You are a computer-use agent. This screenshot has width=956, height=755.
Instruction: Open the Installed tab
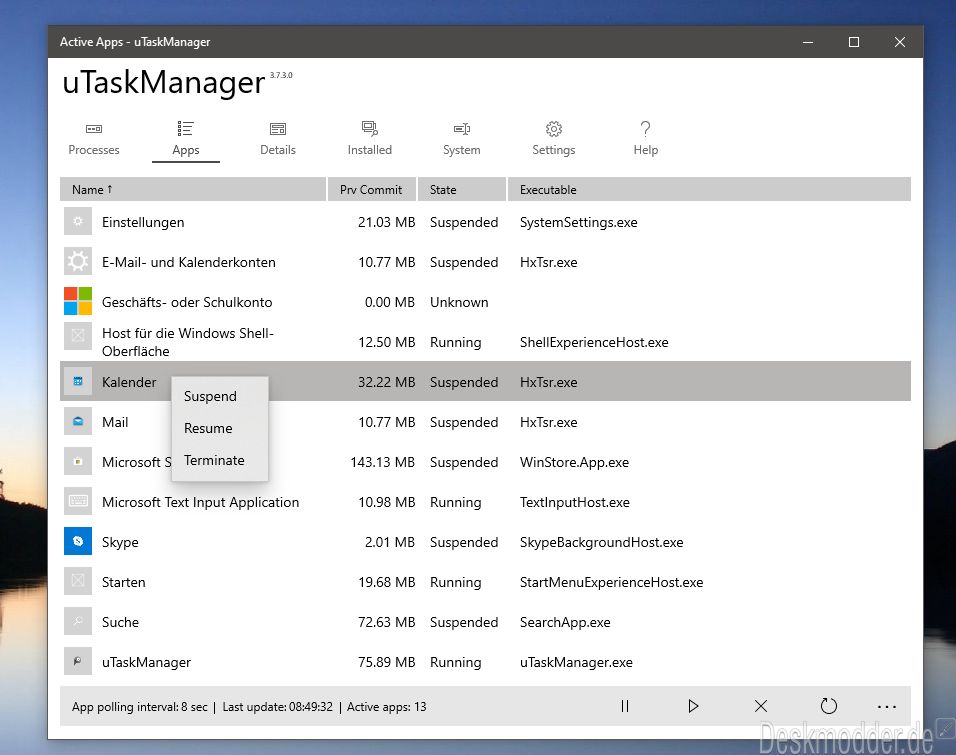(x=369, y=139)
